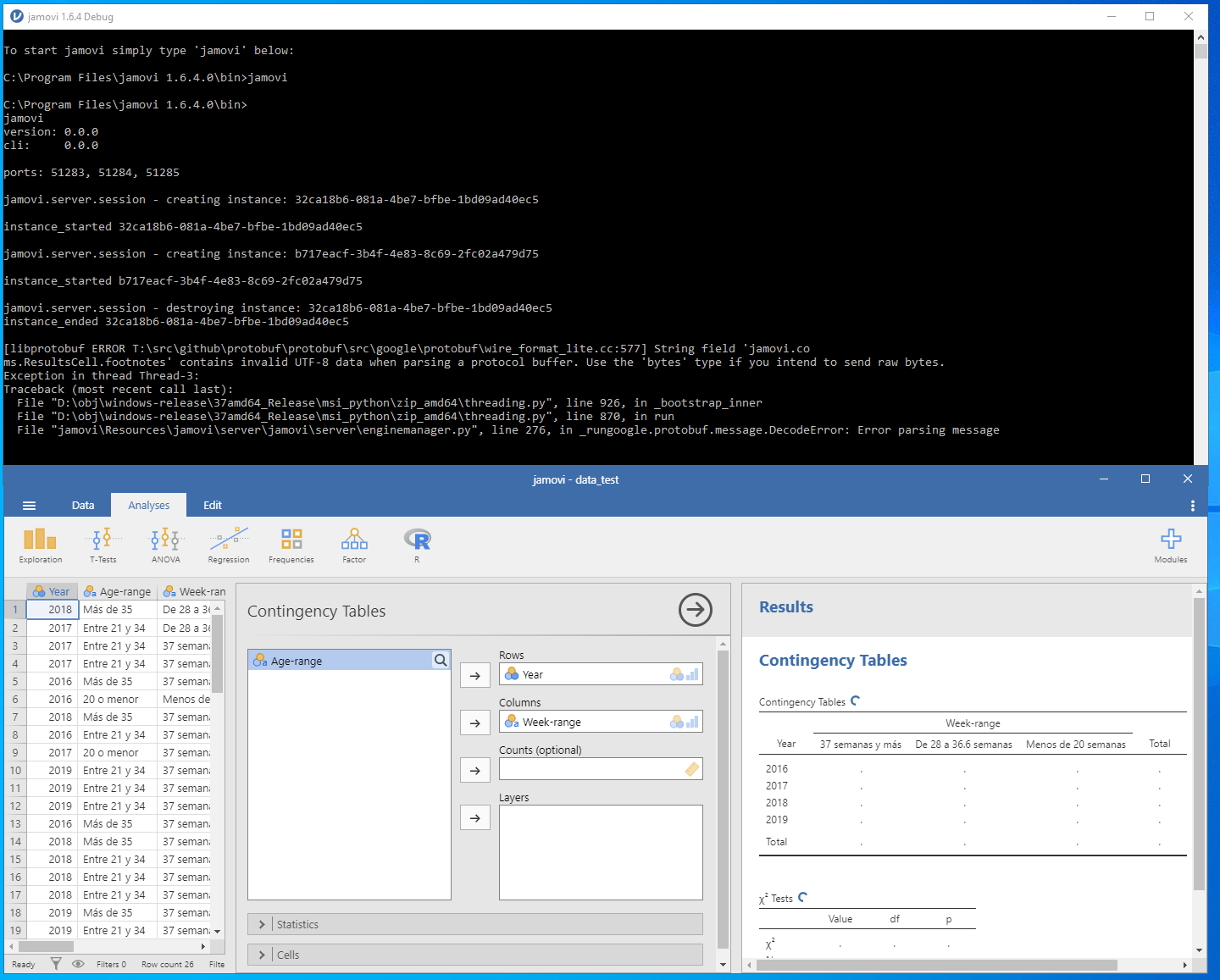
Task: Click the Contingency Tables results heading
Action: [x=833, y=661]
